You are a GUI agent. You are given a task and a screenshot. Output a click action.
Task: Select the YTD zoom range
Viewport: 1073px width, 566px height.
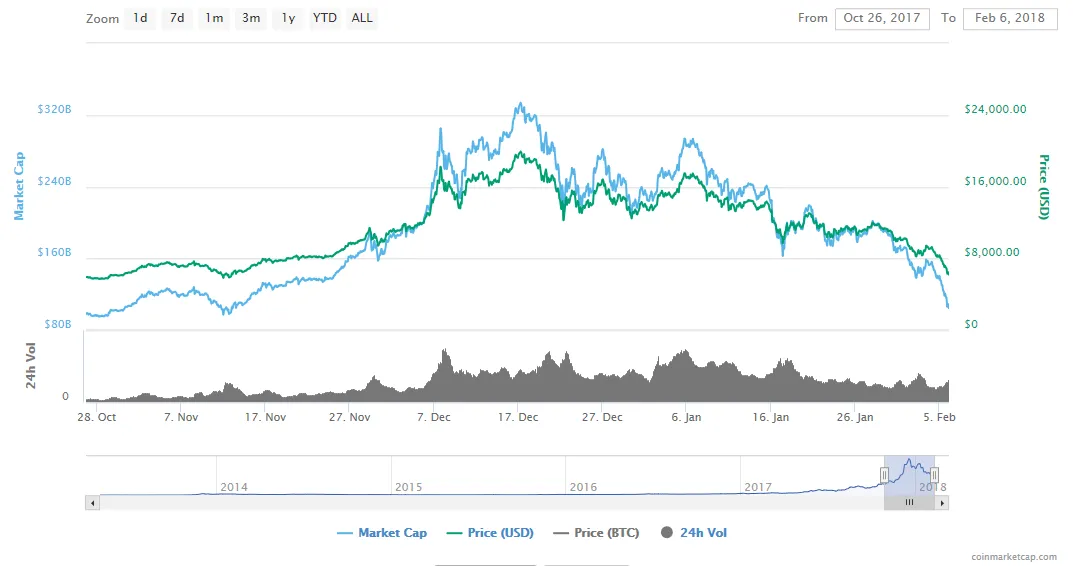pyautogui.click(x=324, y=18)
